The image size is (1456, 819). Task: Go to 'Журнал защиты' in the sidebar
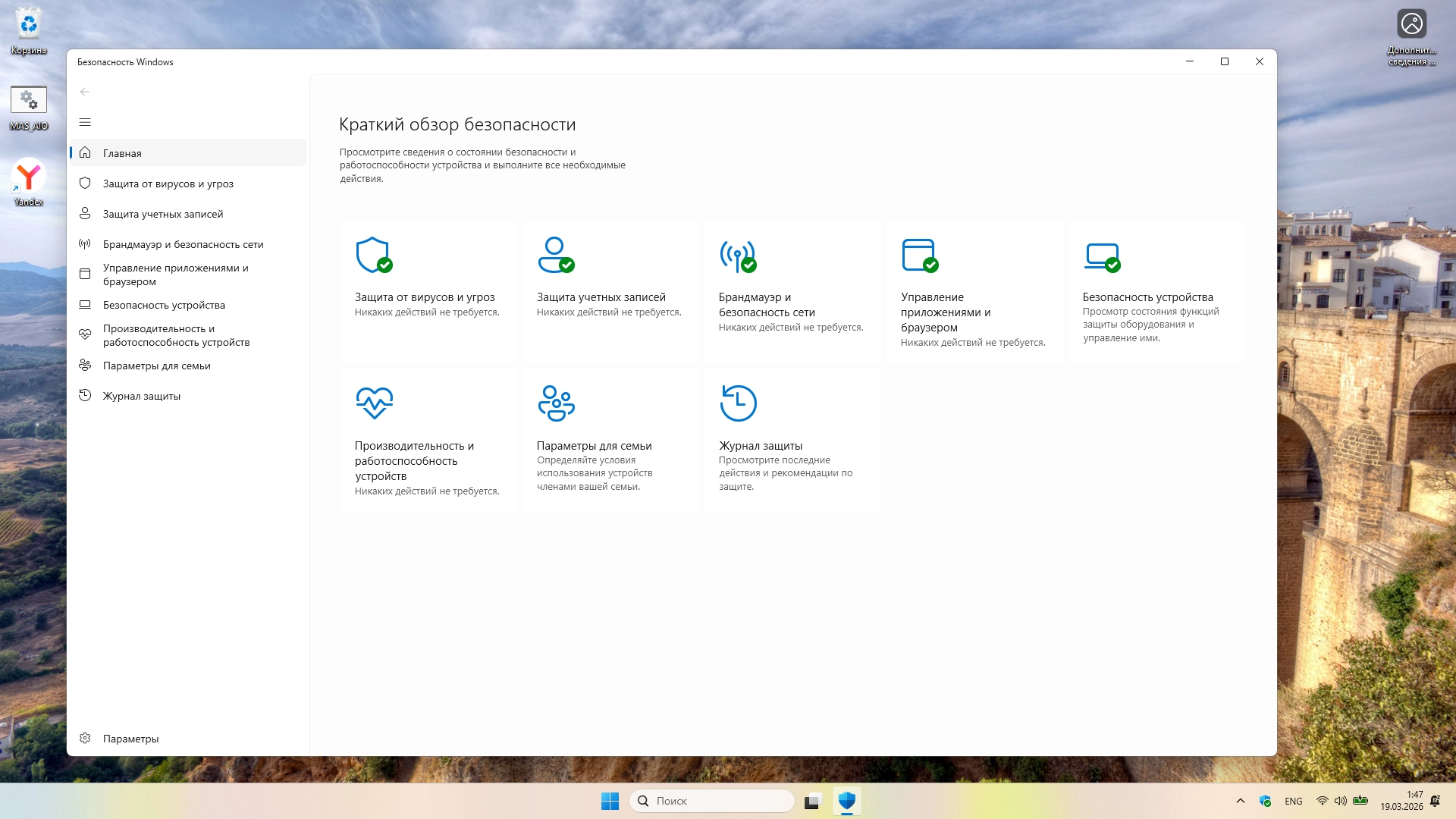[141, 396]
